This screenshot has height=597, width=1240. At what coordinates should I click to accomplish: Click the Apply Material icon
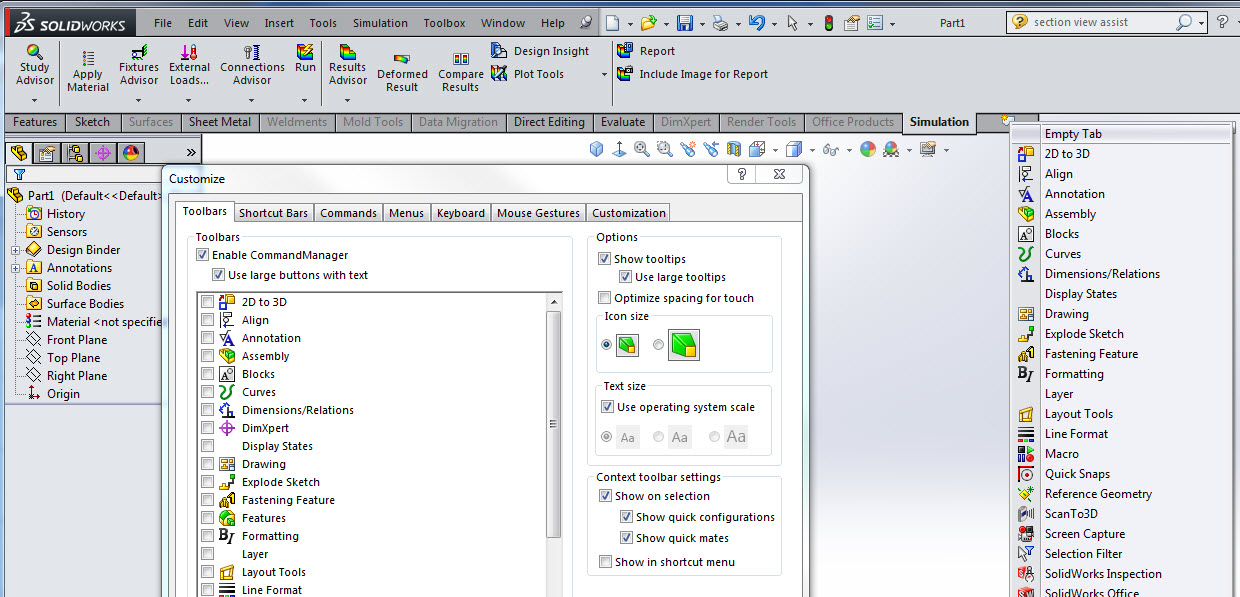88,60
